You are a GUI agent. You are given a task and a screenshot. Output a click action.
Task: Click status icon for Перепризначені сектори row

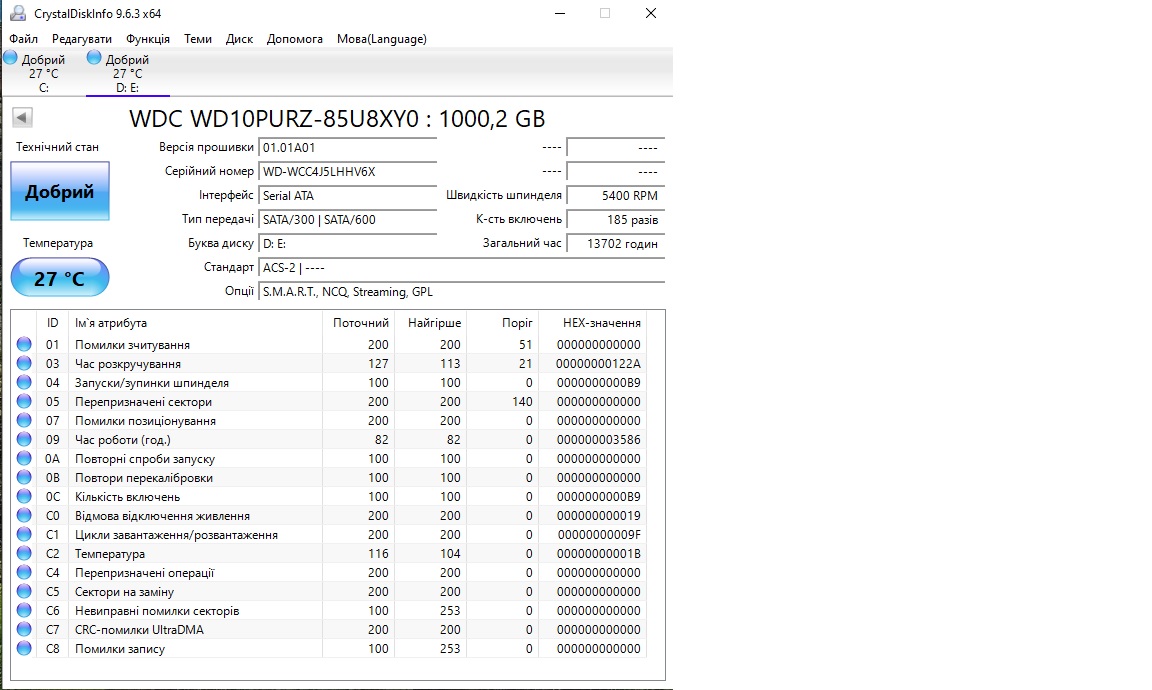(24, 401)
